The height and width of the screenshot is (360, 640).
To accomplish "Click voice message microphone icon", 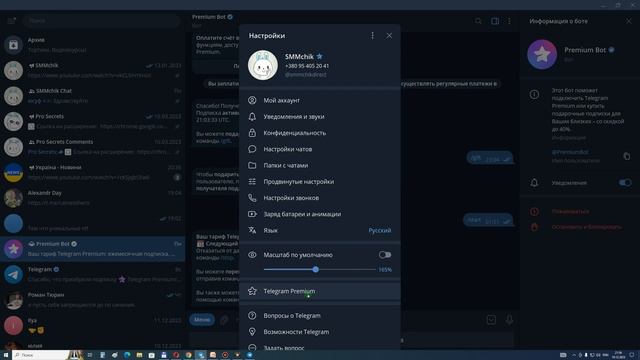I will pyautogui.click(x=509, y=320).
